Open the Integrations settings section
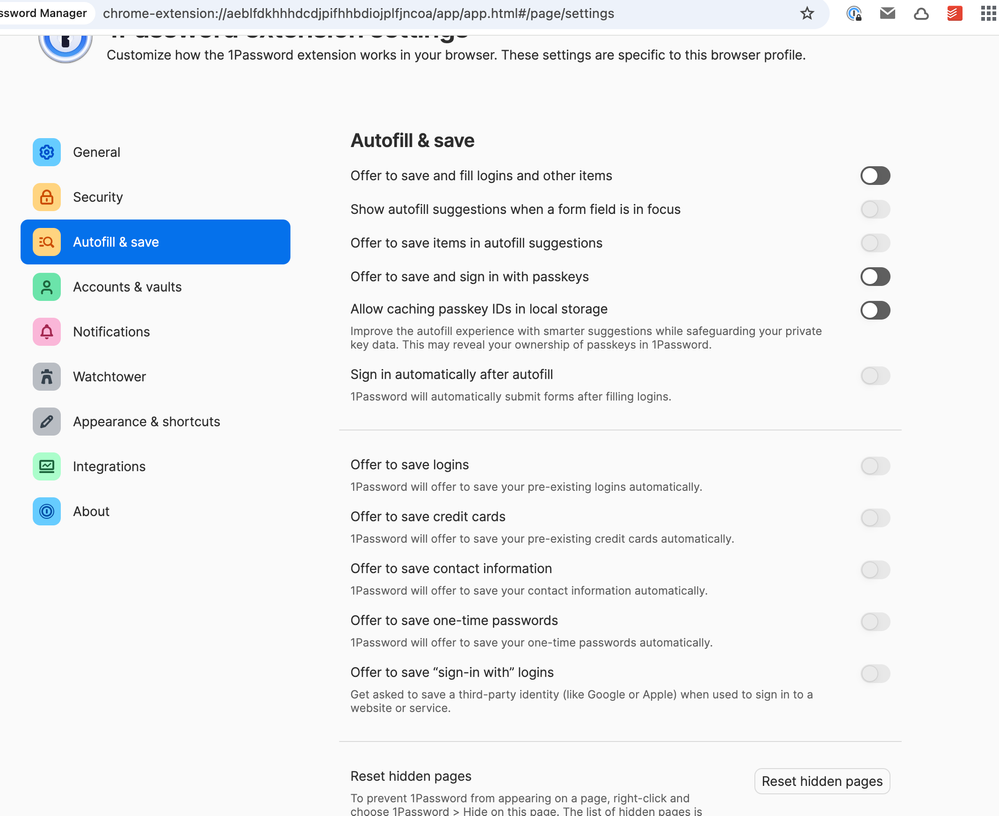999x816 pixels. 109,467
